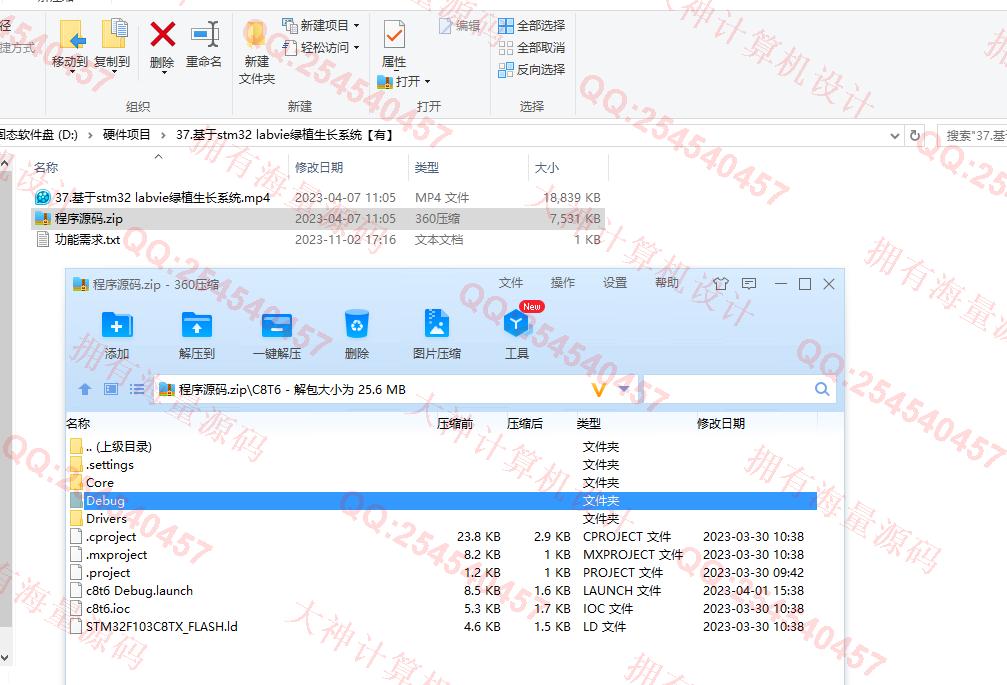This screenshot has height=685, width=1007.
Task: Expand the 新建项目 dropdown
Action: tap(357, 25)
